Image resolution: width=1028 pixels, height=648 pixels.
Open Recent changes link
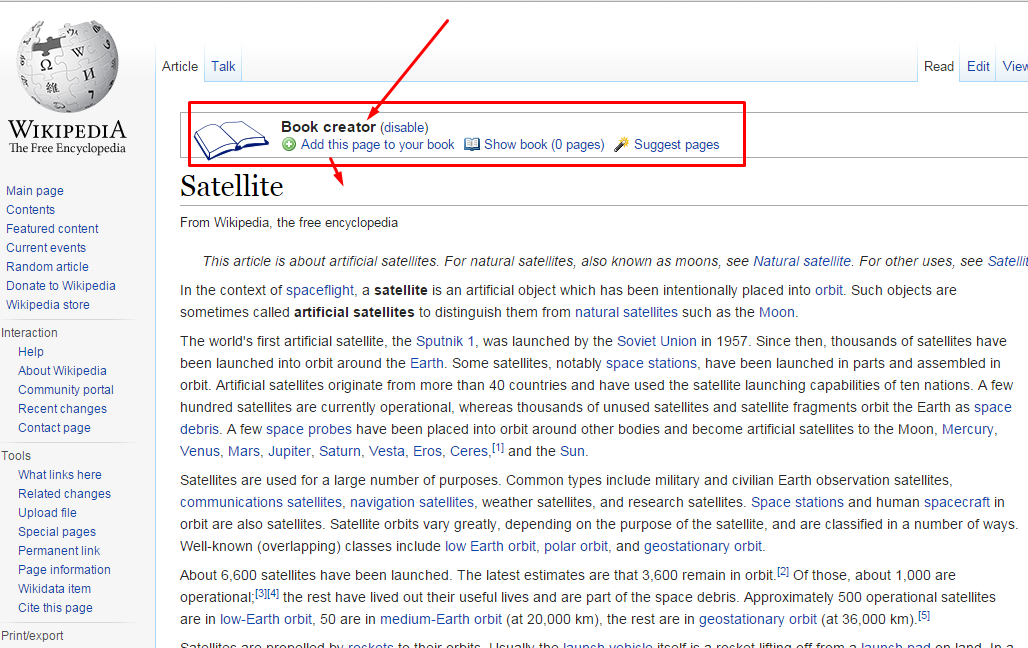pos(62,409)
